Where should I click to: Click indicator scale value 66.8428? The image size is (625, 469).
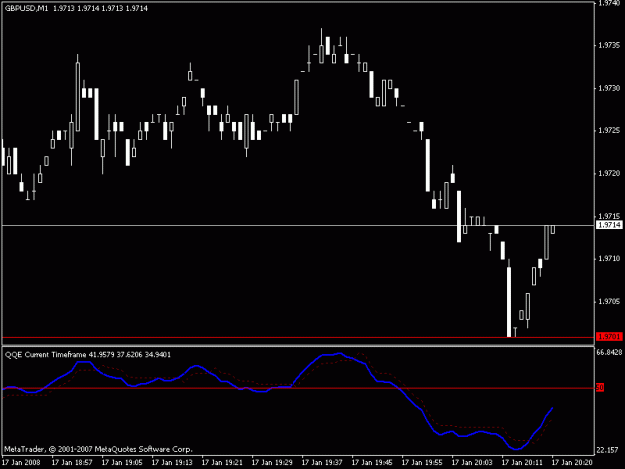tap(609, 352)
